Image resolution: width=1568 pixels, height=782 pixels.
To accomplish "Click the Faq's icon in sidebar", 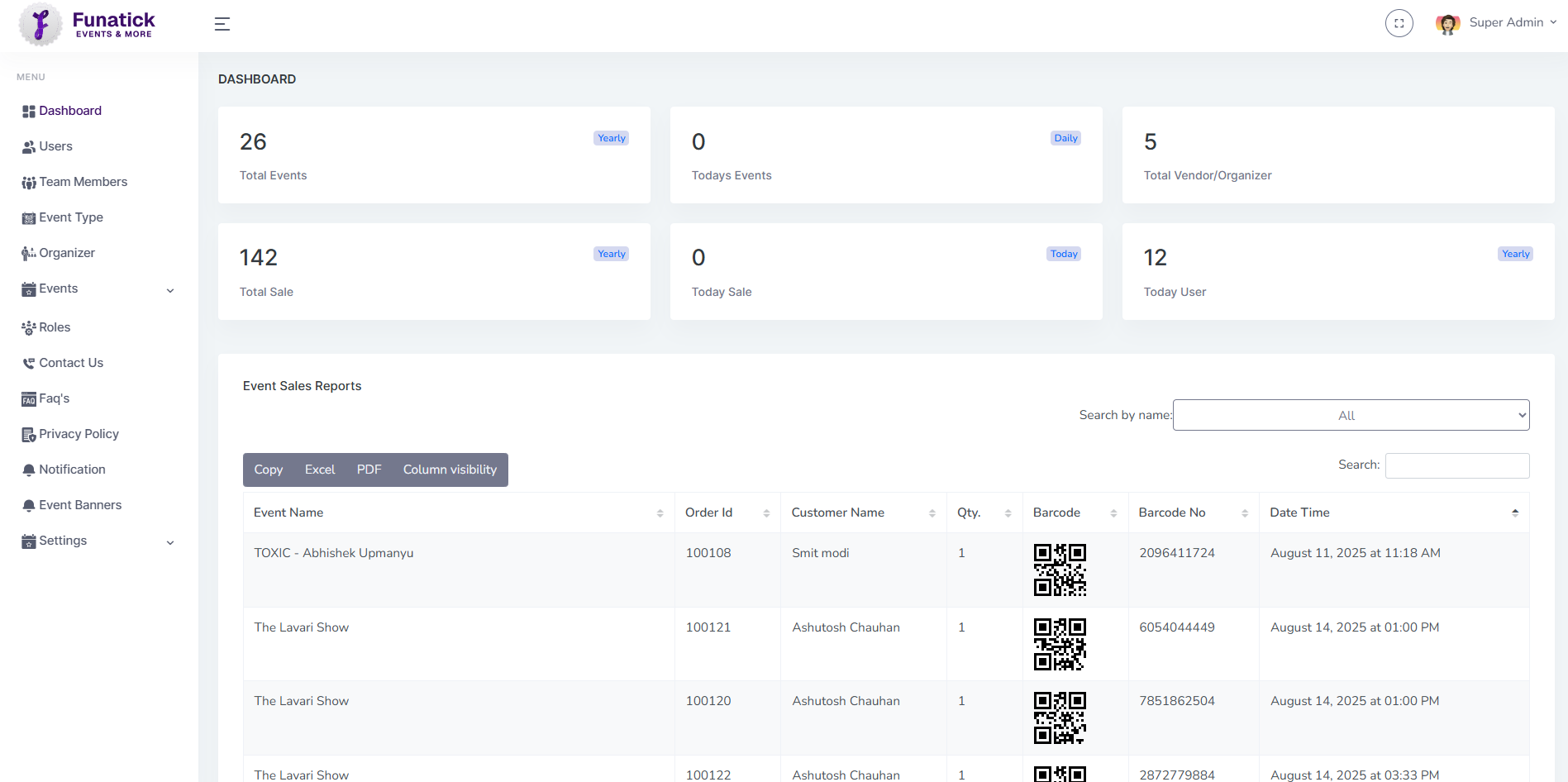I will tap(28, 398).
